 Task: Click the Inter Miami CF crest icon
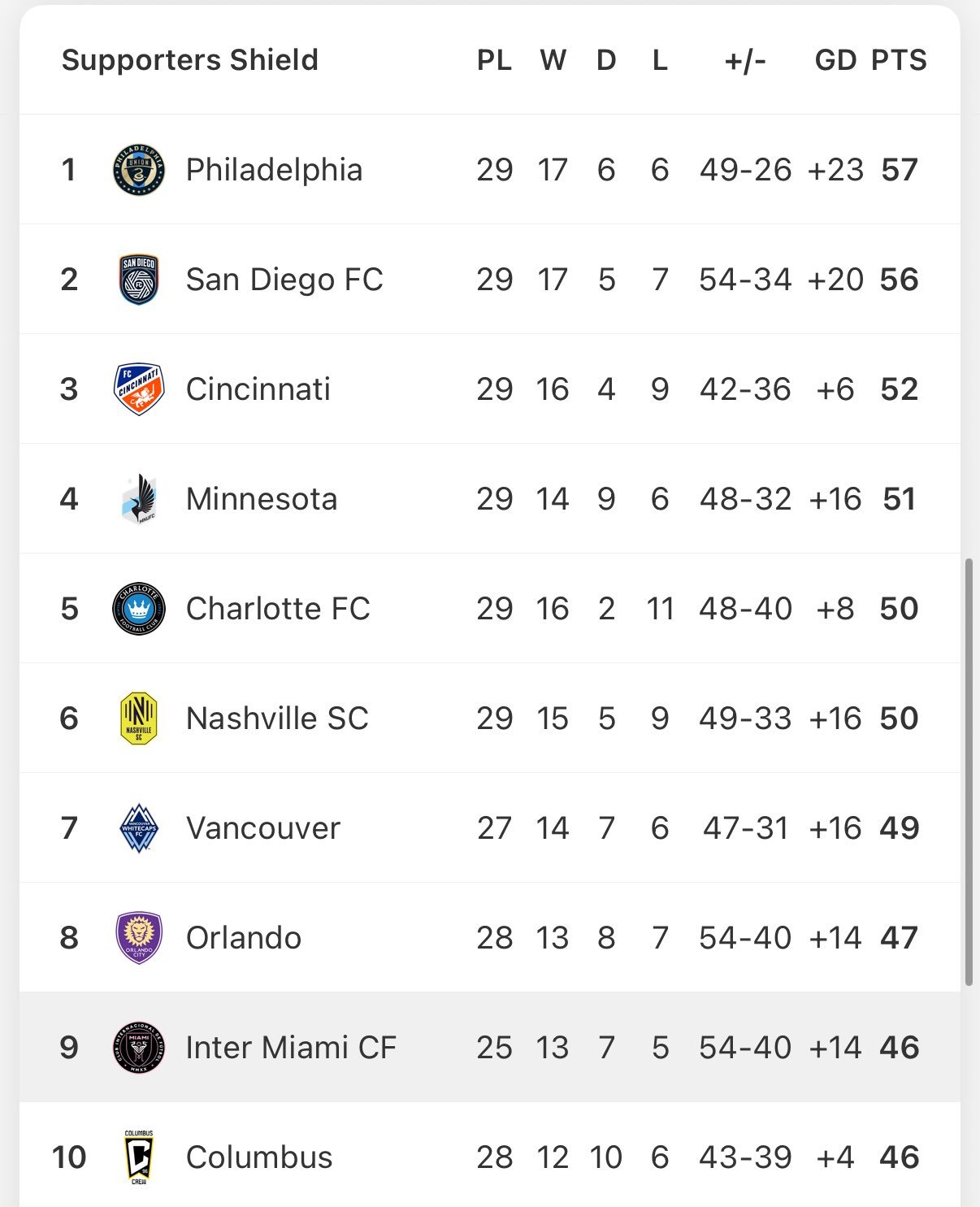(139, 1047)
